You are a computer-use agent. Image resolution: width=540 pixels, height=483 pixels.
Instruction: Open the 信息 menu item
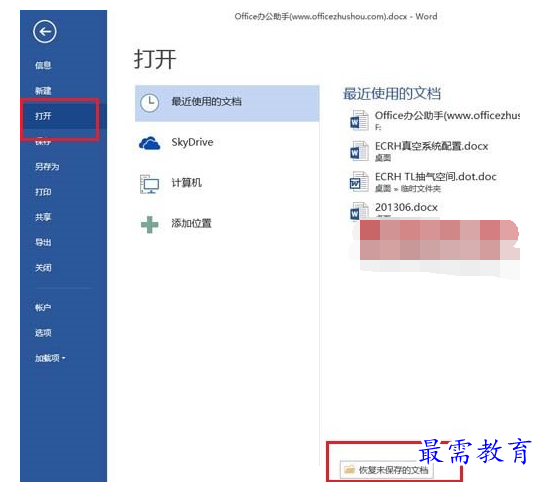[x=43, y=65]
